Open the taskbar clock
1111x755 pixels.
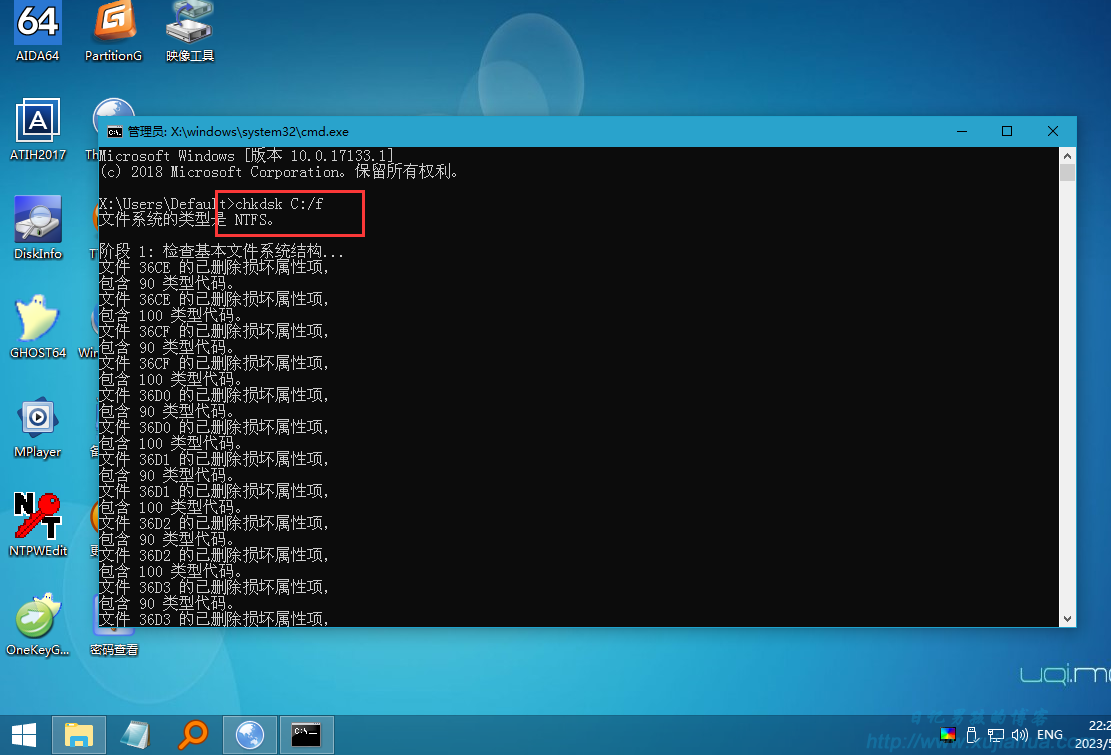1095,734
